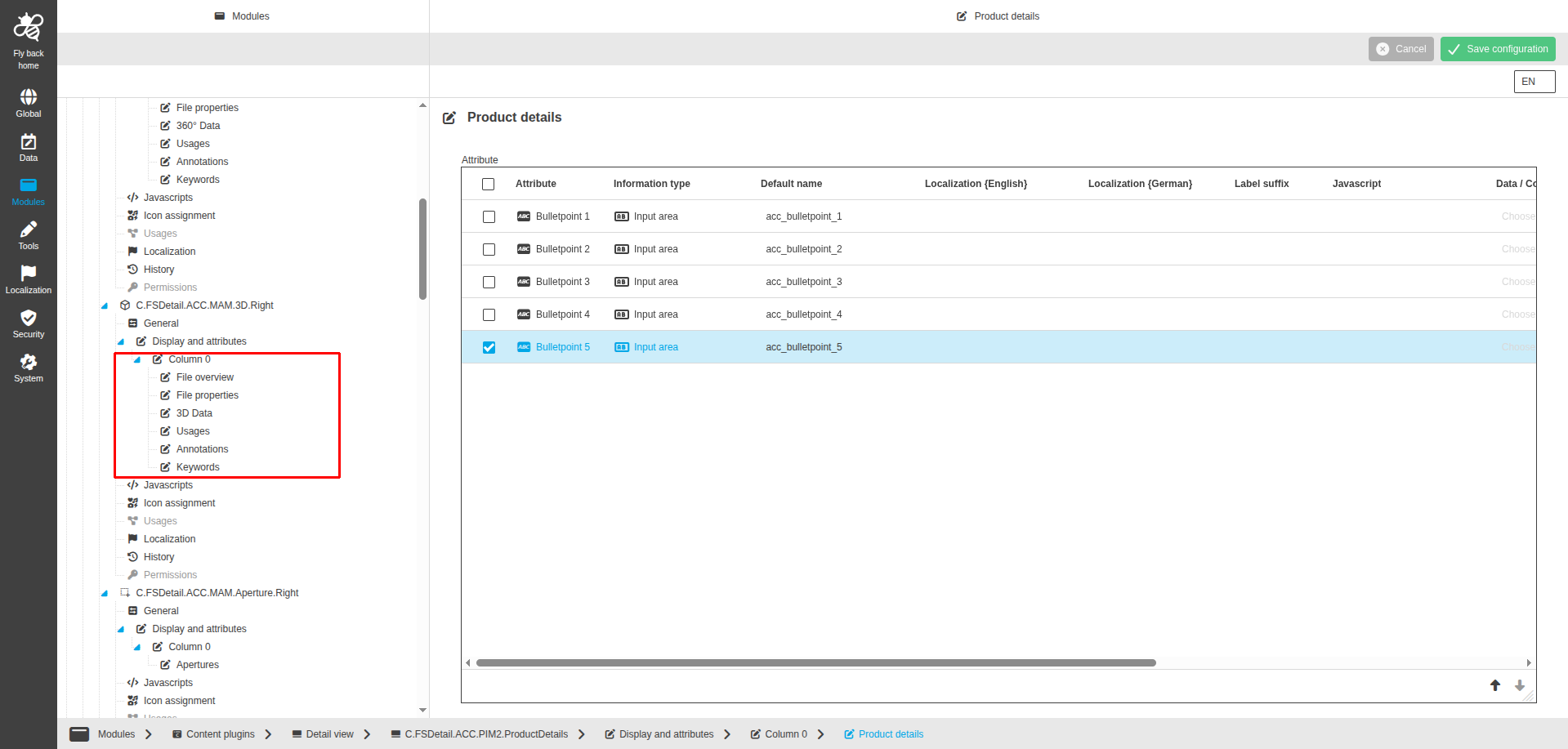Viewport: 1568px width, 749px height.
Task: Click Save configuration button
Action: (x=1498, y=49)
